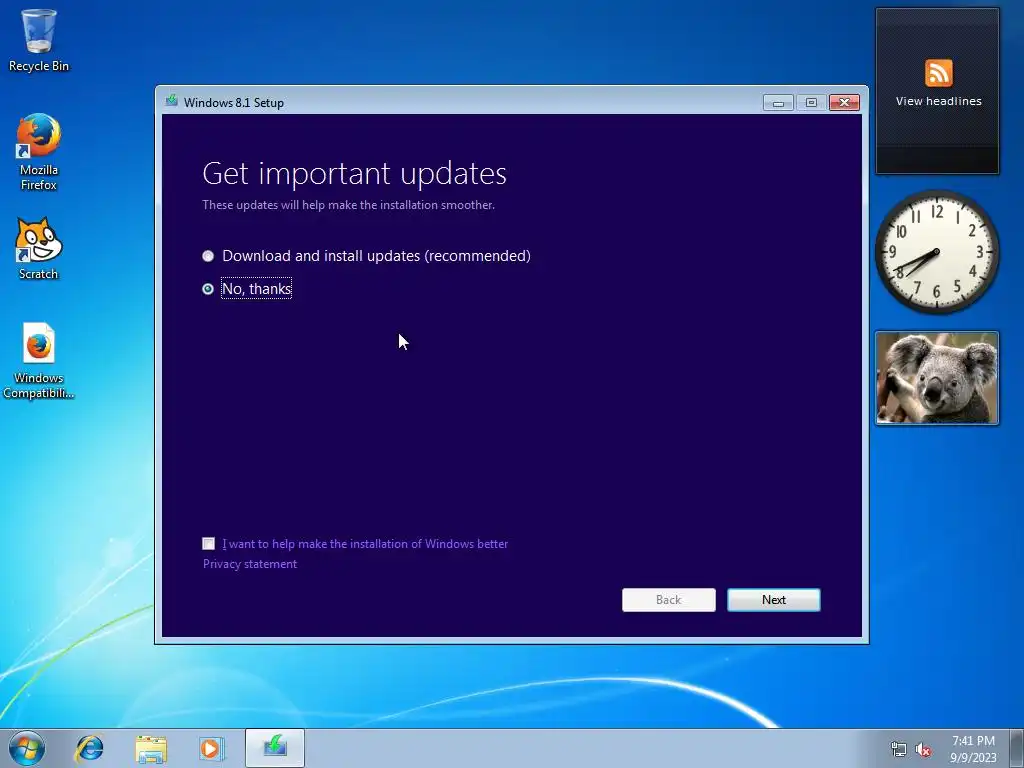The height and width of the screenshot is (768, 1024).
Task: Open the Privacy statement link
Action: click(x=249, y=564)
